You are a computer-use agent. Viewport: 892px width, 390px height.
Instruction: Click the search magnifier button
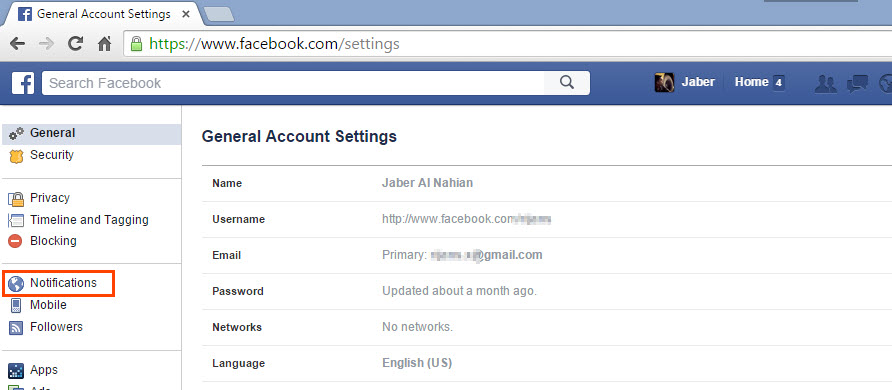tap(567, 83)
